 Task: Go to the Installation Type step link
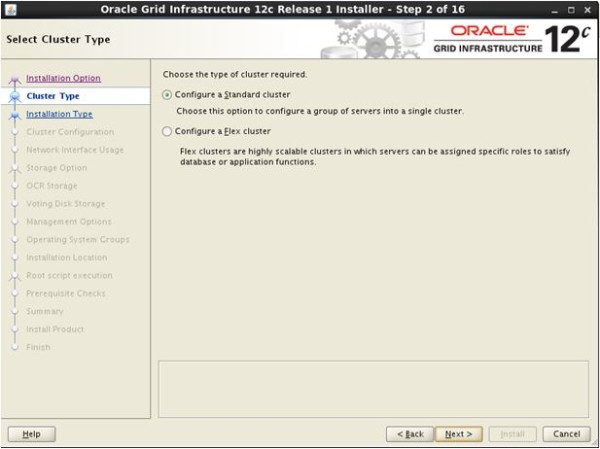tap(59, 114)
